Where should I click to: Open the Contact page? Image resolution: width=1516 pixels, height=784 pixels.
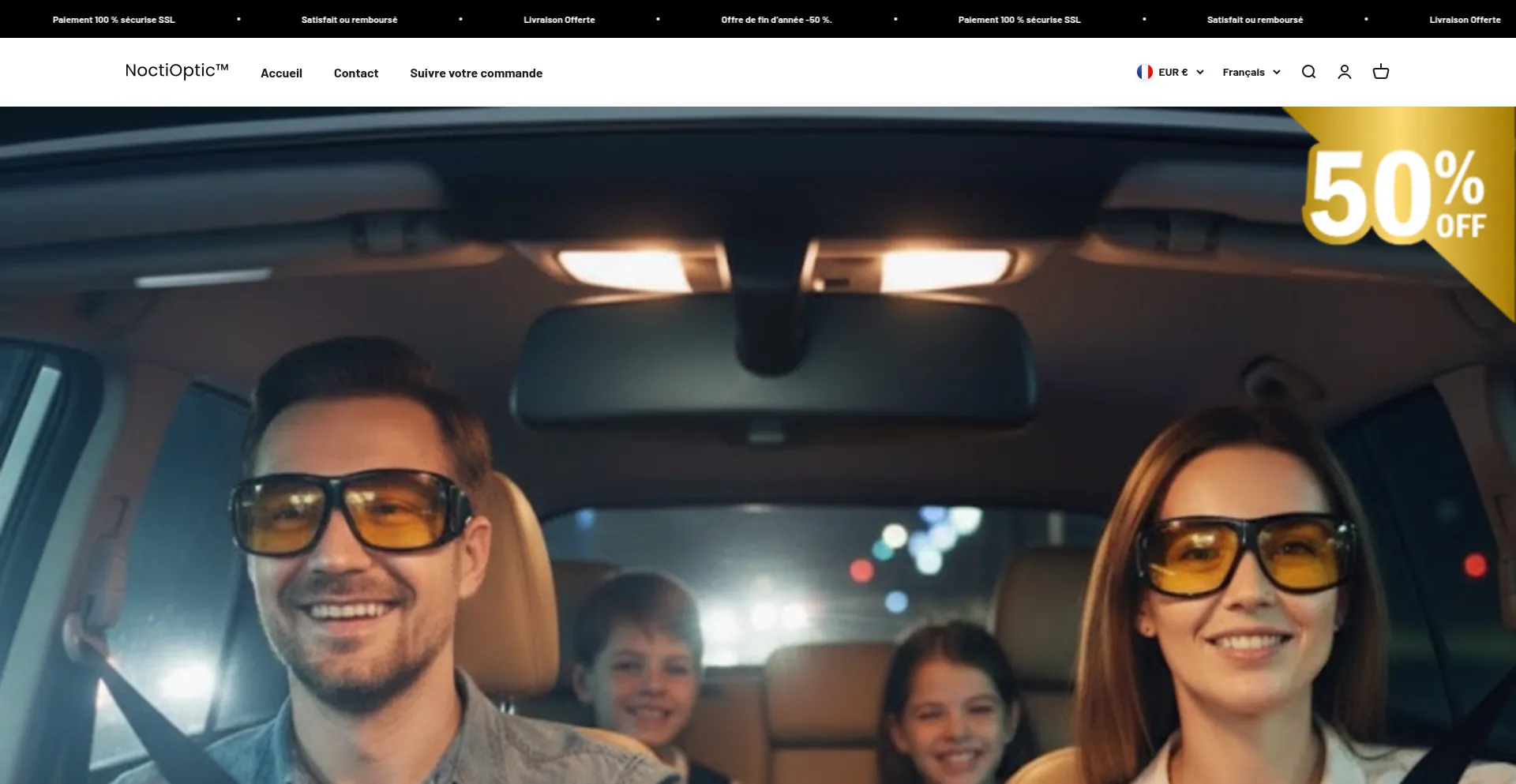356,73
